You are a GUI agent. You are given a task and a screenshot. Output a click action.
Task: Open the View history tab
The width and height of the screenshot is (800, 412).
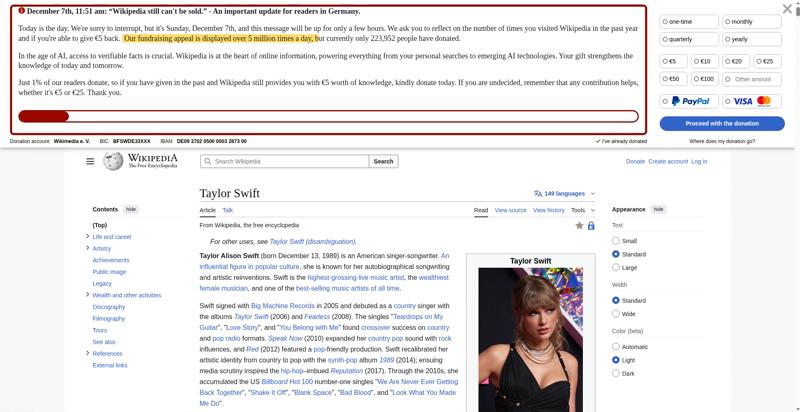pos(549,210)
